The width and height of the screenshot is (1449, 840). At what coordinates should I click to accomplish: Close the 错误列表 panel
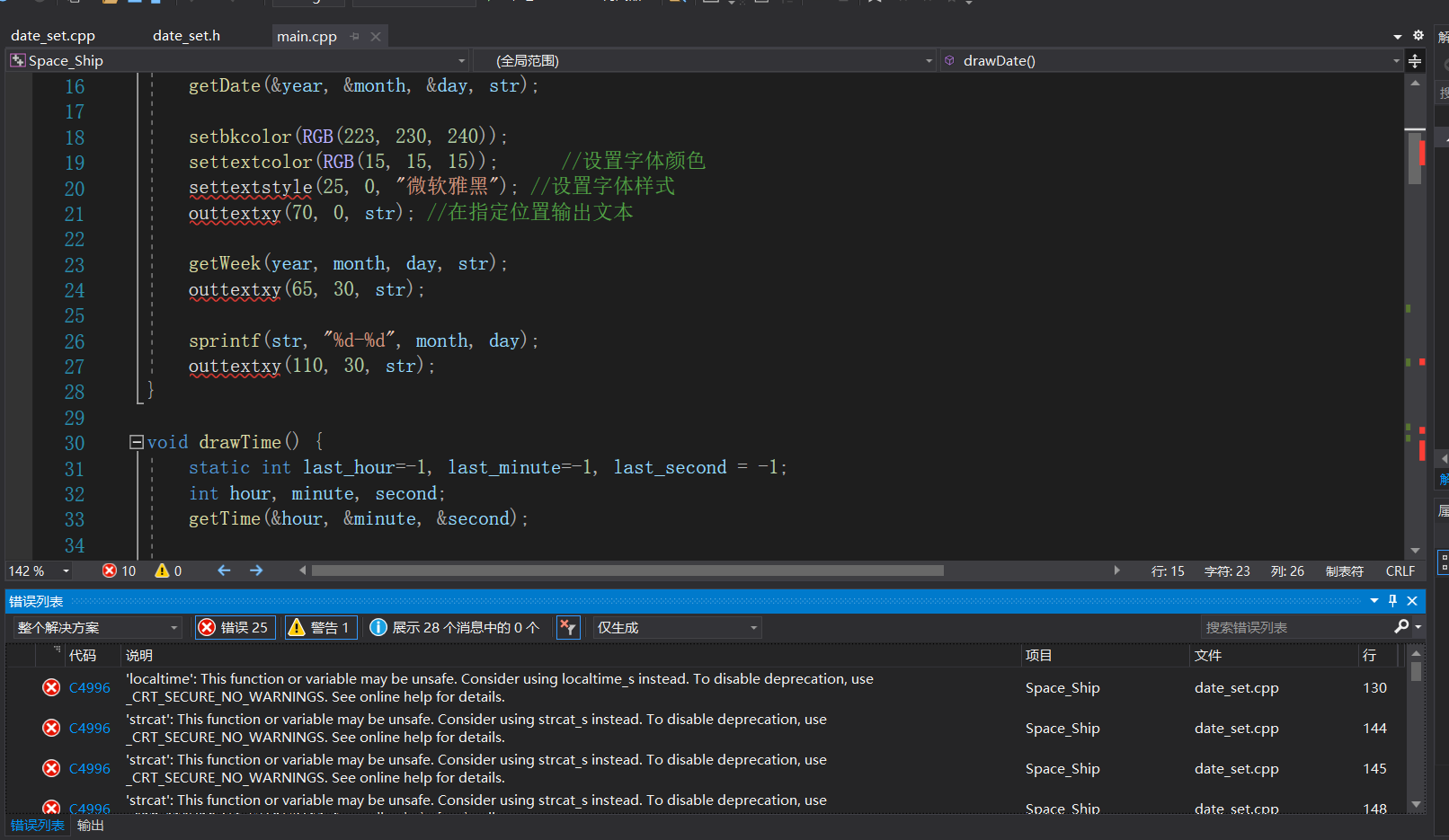[1412, 601]
